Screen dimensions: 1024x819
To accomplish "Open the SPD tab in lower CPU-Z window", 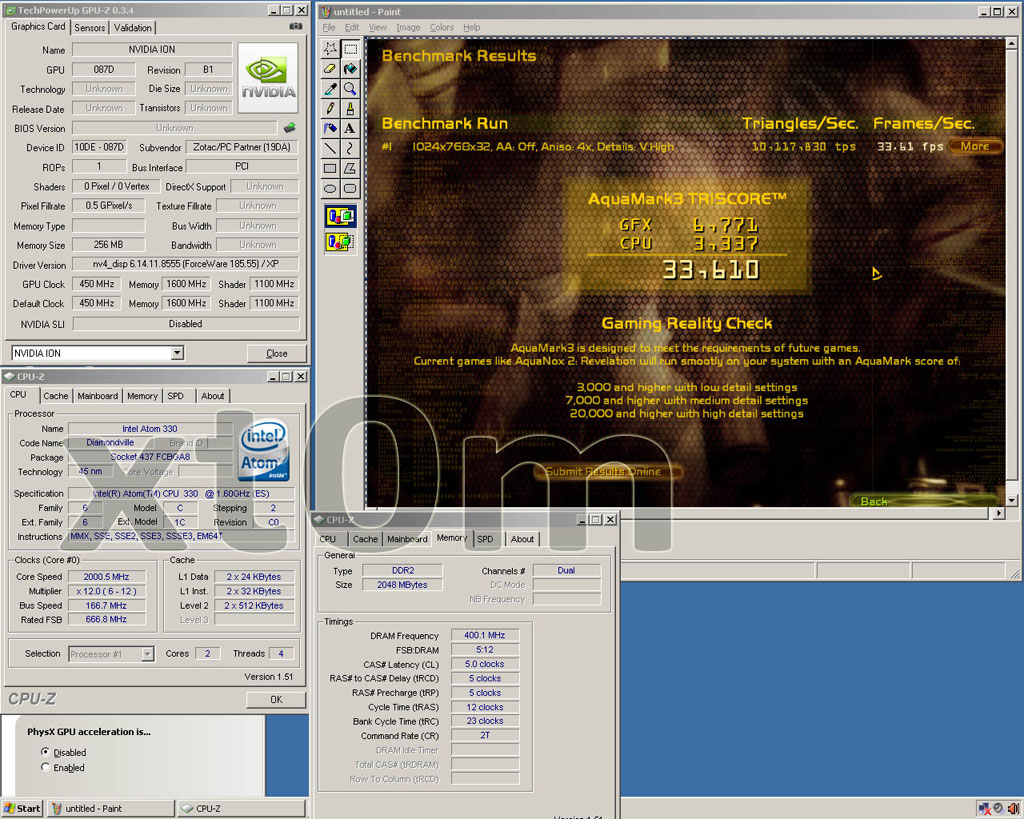I will click(x=485, y=539).
